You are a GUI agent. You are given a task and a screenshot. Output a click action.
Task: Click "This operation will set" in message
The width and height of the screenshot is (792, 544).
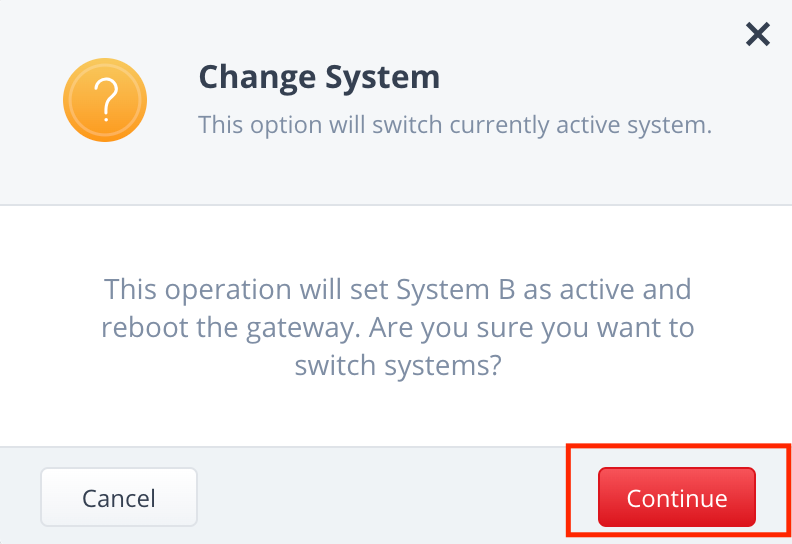(x=248, y=290)
